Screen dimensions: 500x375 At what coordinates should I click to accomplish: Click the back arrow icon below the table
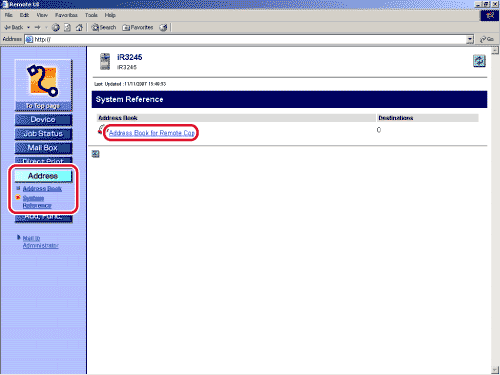tap(96, 154)
